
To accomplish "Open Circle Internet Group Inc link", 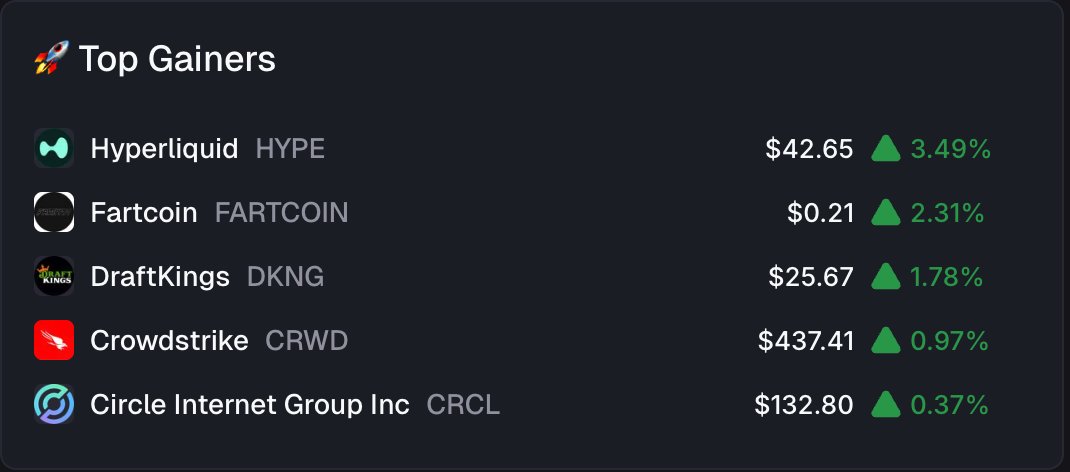I will (x=249, y=405).
